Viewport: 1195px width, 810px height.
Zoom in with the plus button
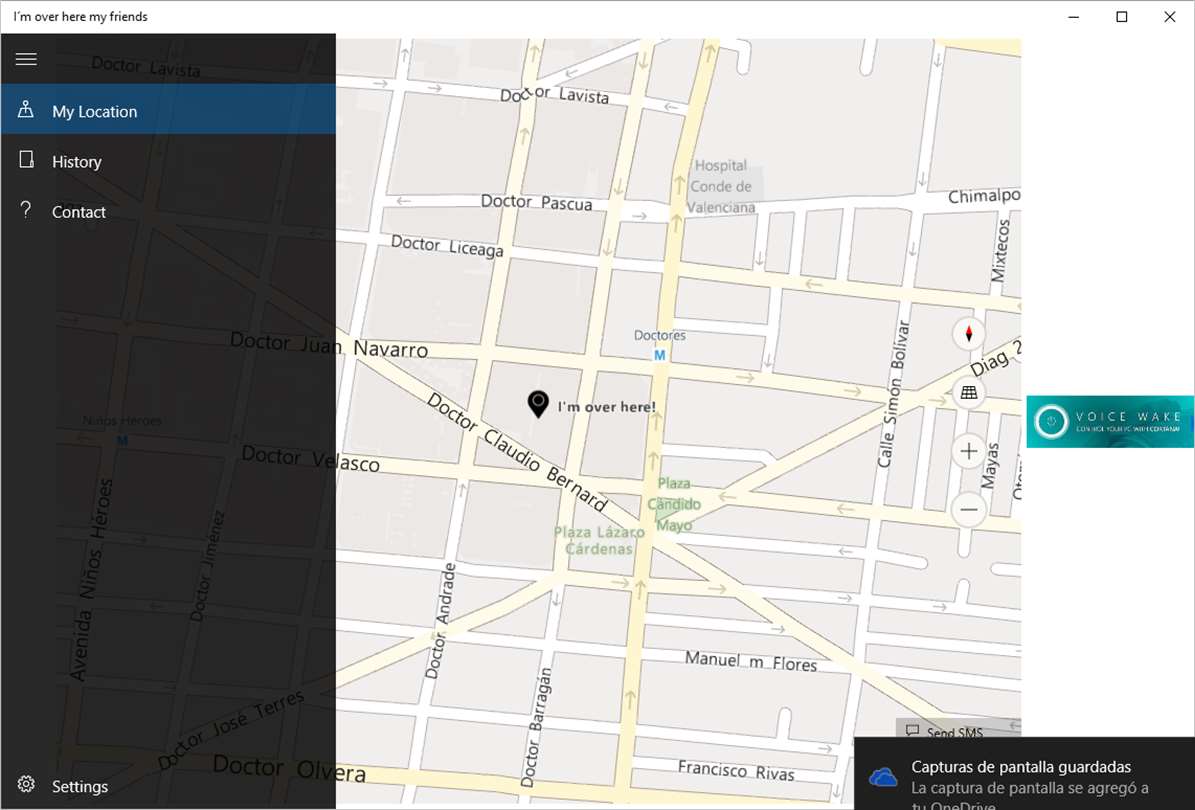tap(969, 451)
